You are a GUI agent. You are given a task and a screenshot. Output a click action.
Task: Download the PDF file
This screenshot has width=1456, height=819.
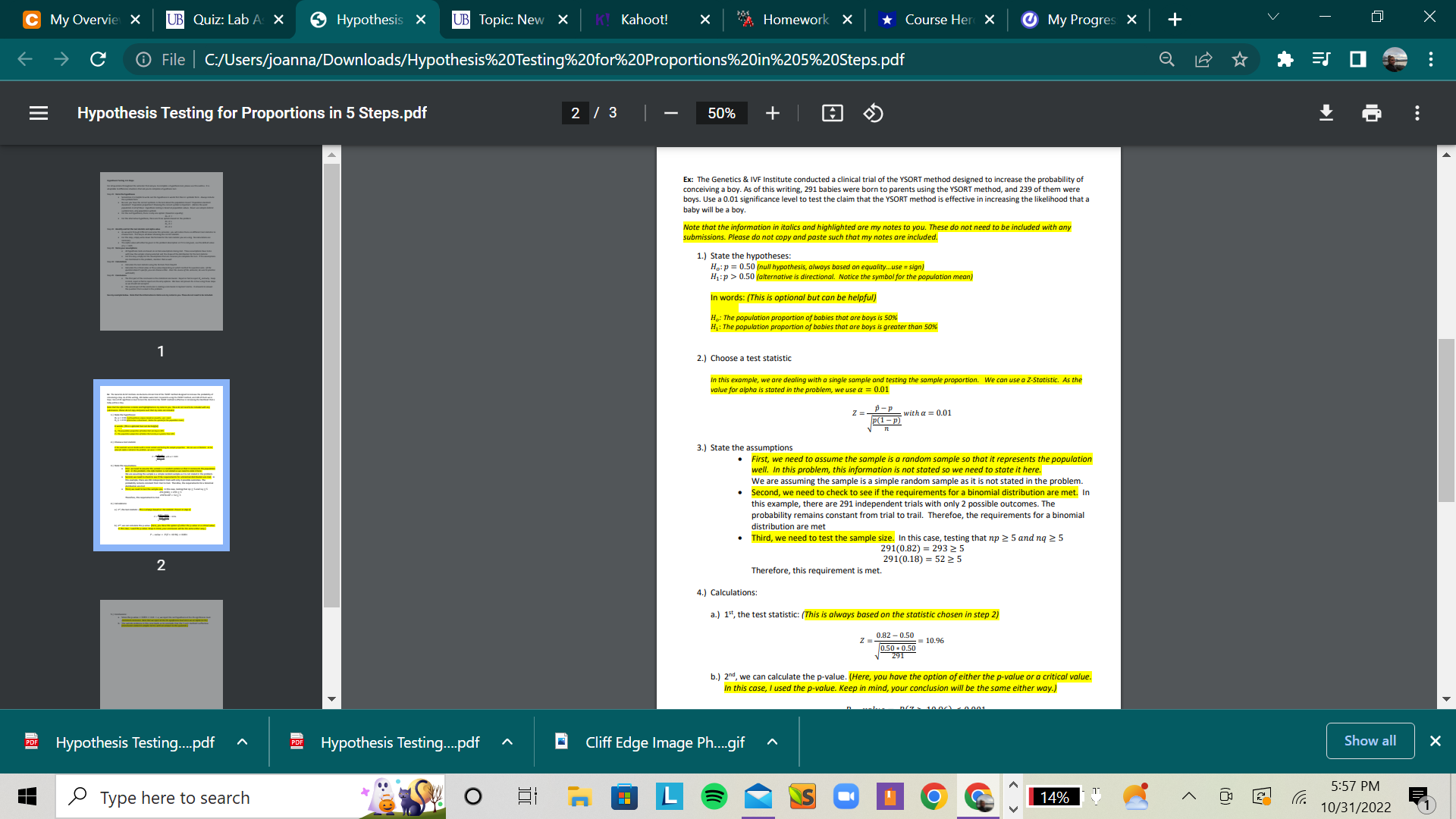(x=1326, y=112)
